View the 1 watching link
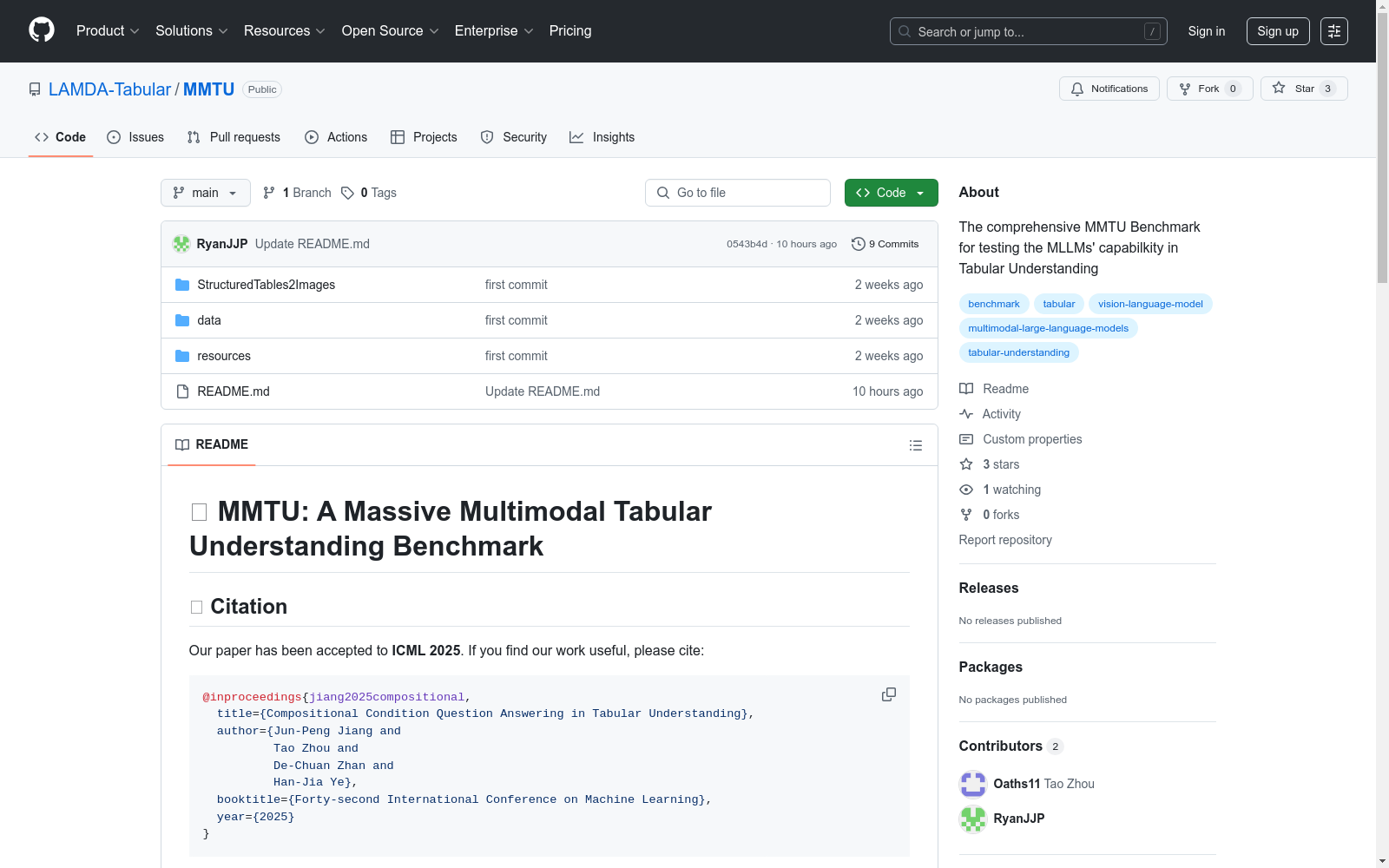The height and width of the screenshot is (868, 1389). click(1000, 490)
